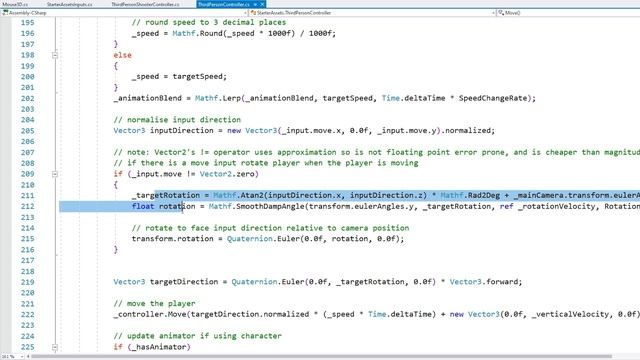The width and height of the screenshot is (640, 360).
Task: Click '_animationBlend' at the start of line 202
Action: tap(147, 98)
